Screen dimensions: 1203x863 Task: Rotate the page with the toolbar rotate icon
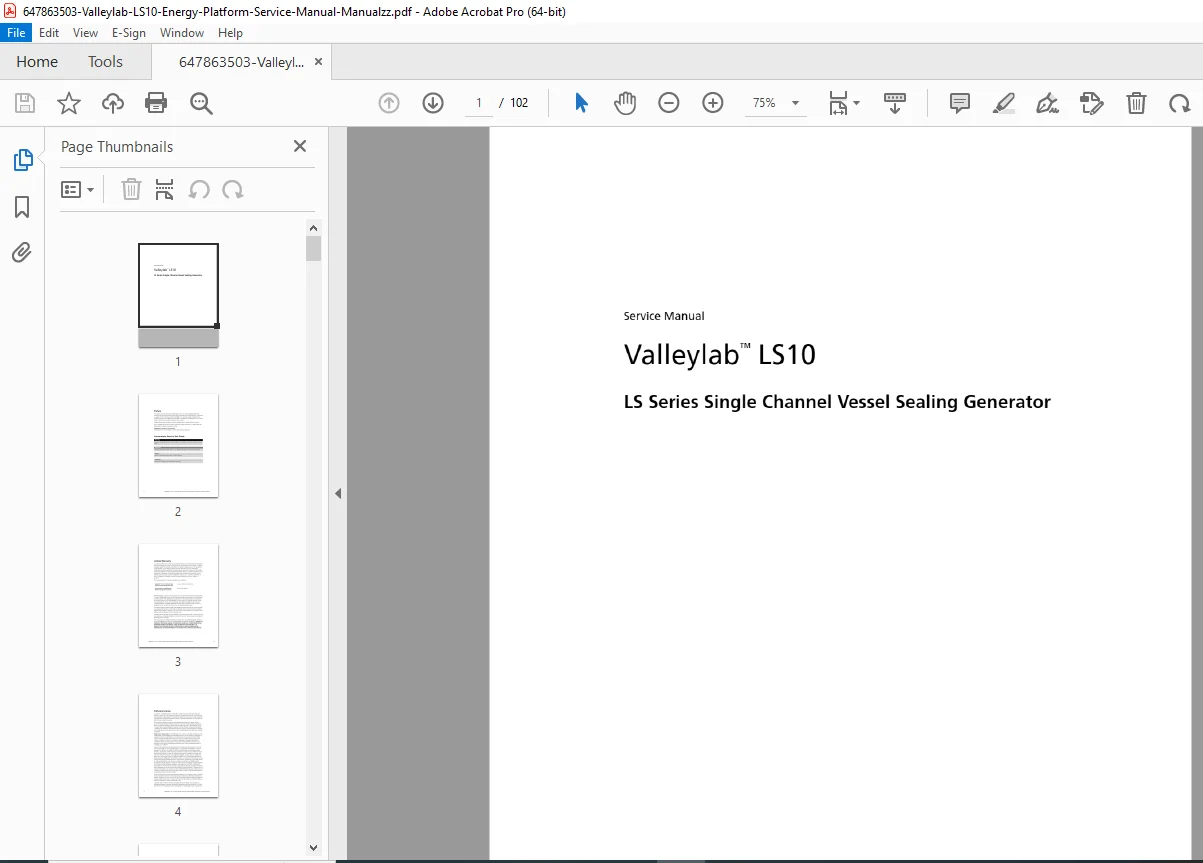pyautogui.click(x=1180, y=103)
